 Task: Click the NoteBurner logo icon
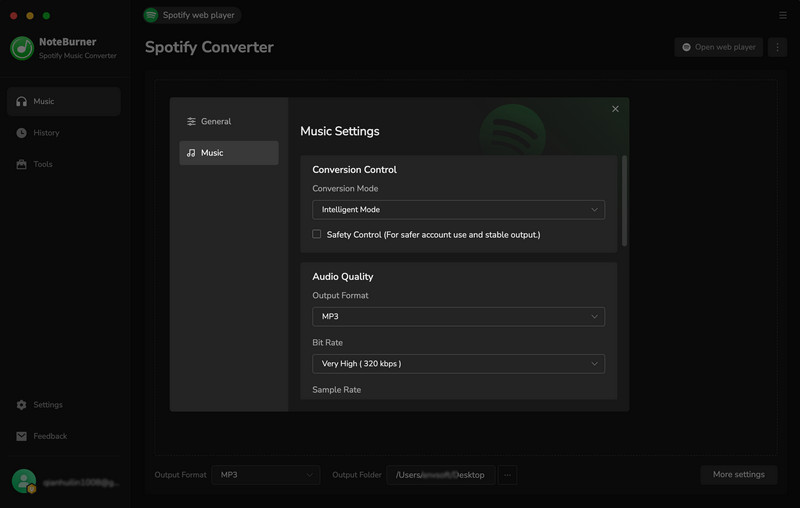click(x=22, y=48)
